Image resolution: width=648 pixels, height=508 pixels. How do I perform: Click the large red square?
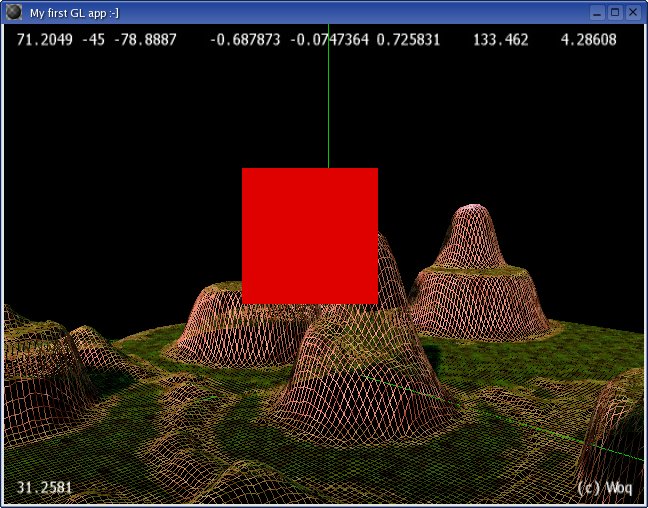point(310,235)
